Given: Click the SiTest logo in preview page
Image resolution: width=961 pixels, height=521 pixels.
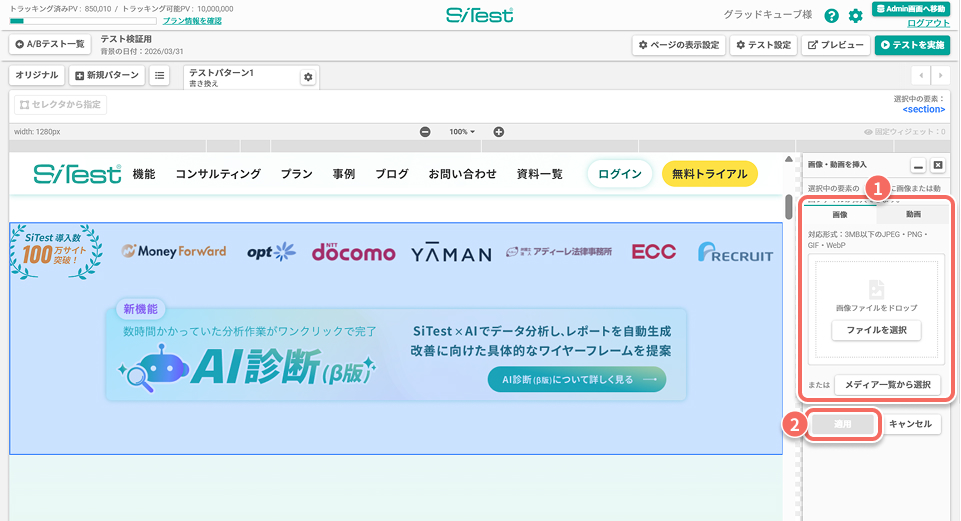Looking at the screenshot, I should (77, 174).
